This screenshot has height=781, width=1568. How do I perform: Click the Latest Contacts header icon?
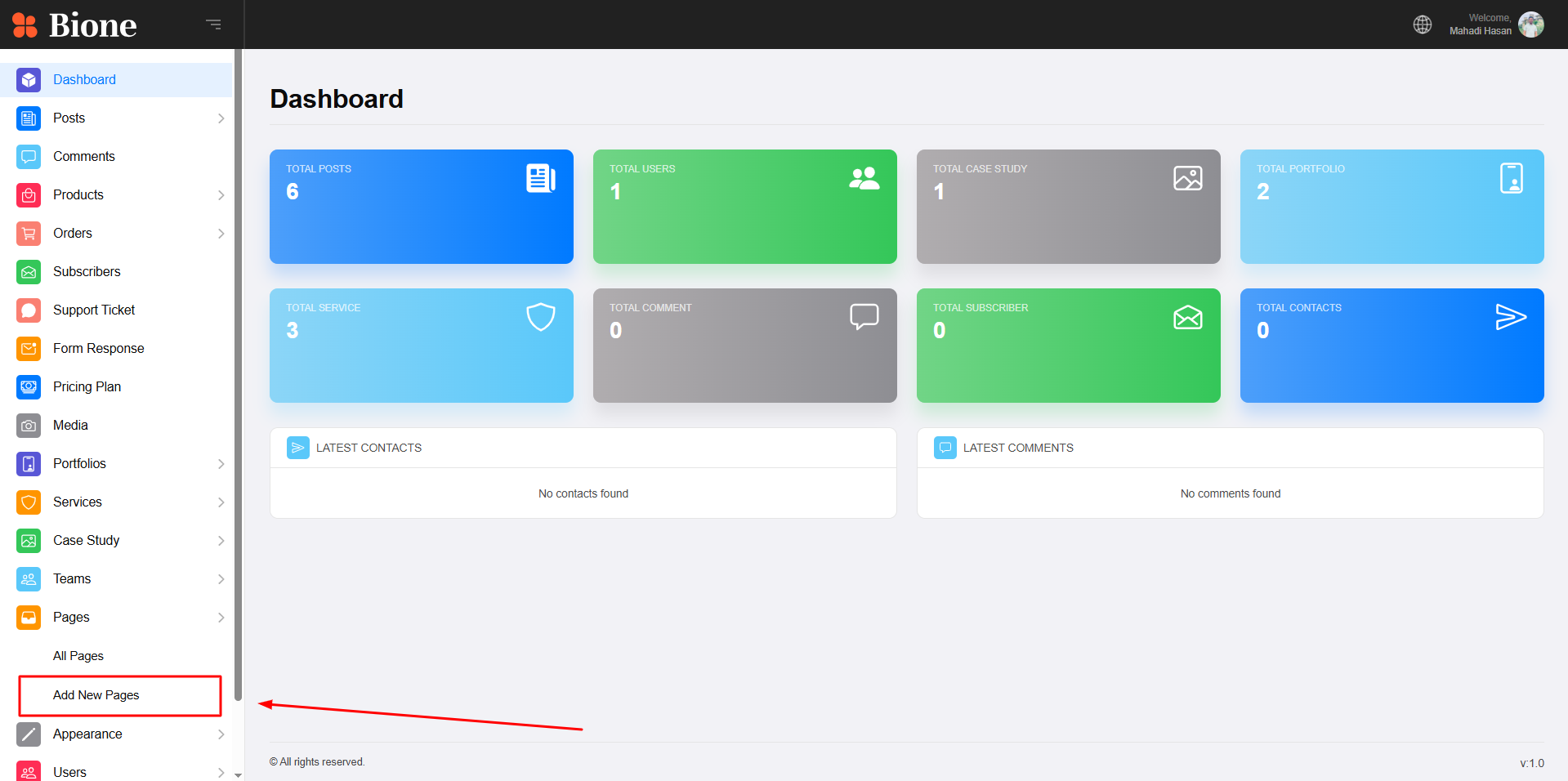point(298,448)
